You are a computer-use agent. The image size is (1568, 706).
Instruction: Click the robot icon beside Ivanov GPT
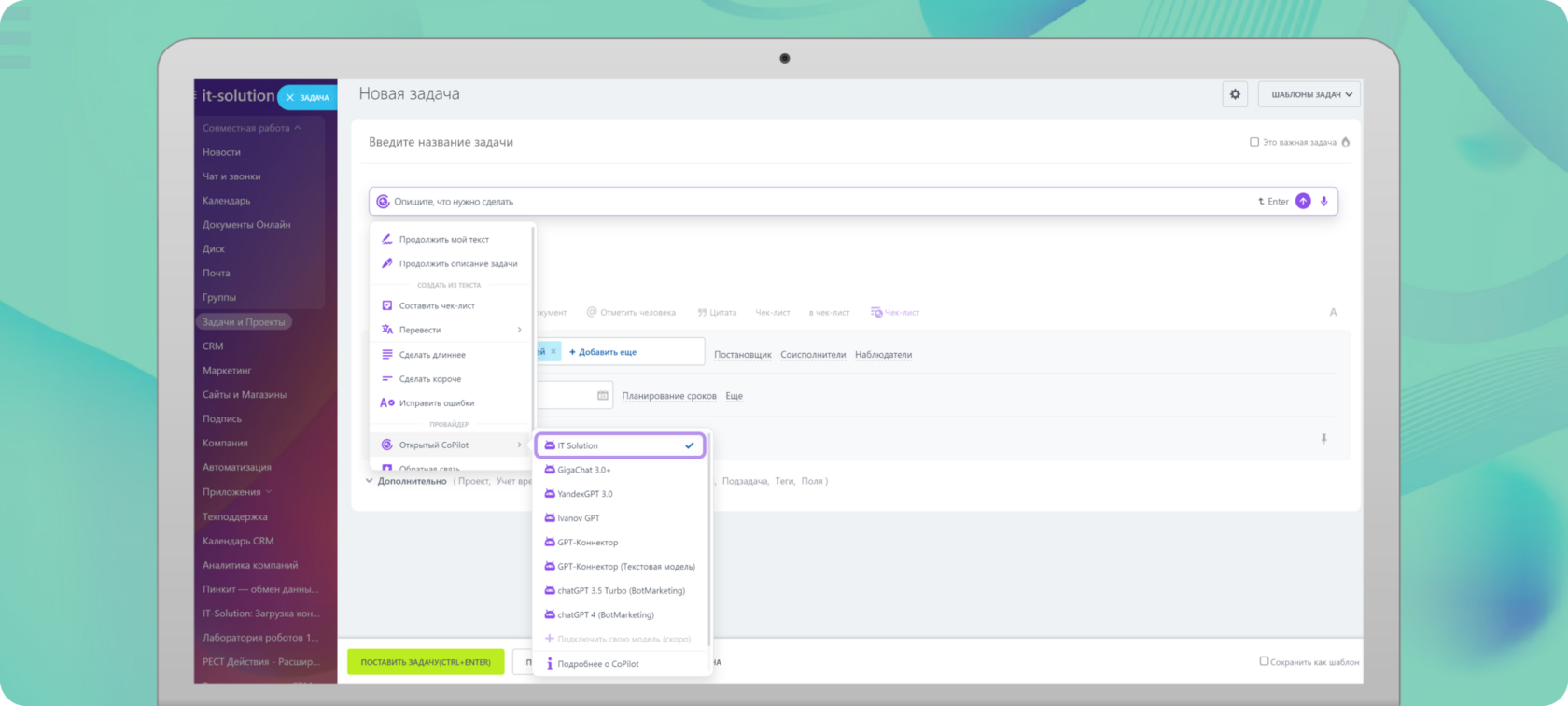(x=550, y=518)
